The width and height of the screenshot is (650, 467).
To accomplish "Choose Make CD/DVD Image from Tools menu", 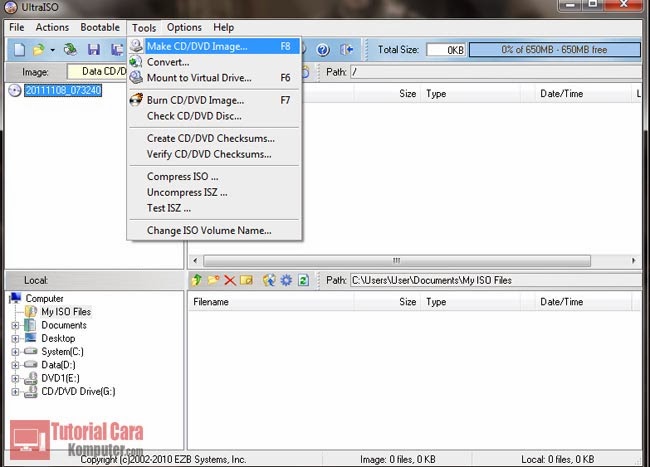I will click(x=214, y=46).
